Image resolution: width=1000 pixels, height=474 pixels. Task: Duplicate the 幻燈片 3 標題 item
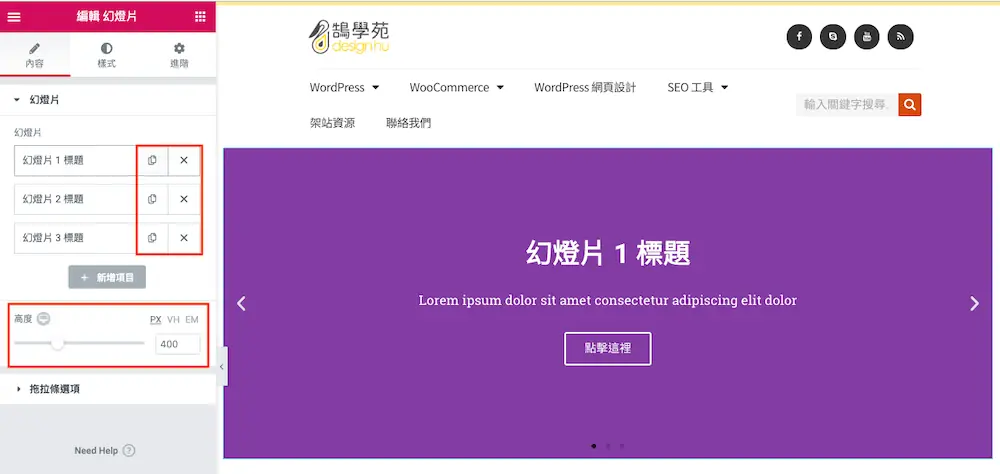click(x=152, y=238)
